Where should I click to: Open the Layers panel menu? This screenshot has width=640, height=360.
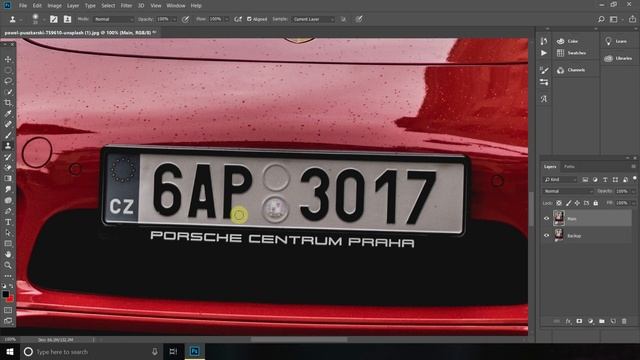(633, 167)
